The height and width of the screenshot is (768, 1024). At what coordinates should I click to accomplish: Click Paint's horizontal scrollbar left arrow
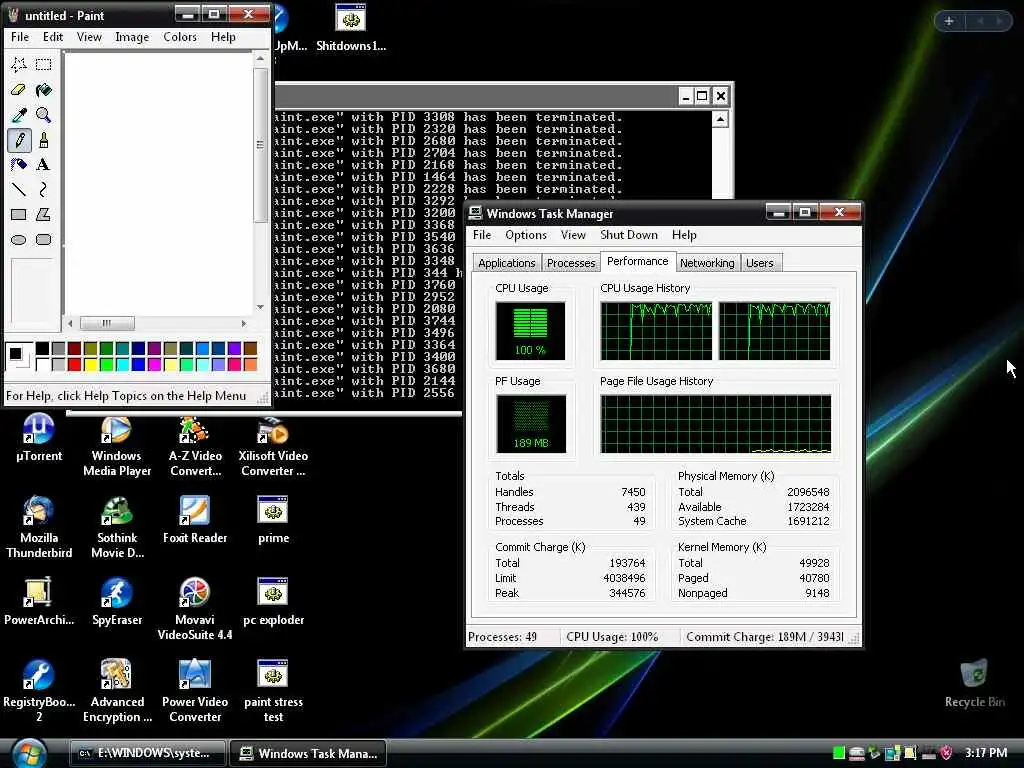(71, 323)
